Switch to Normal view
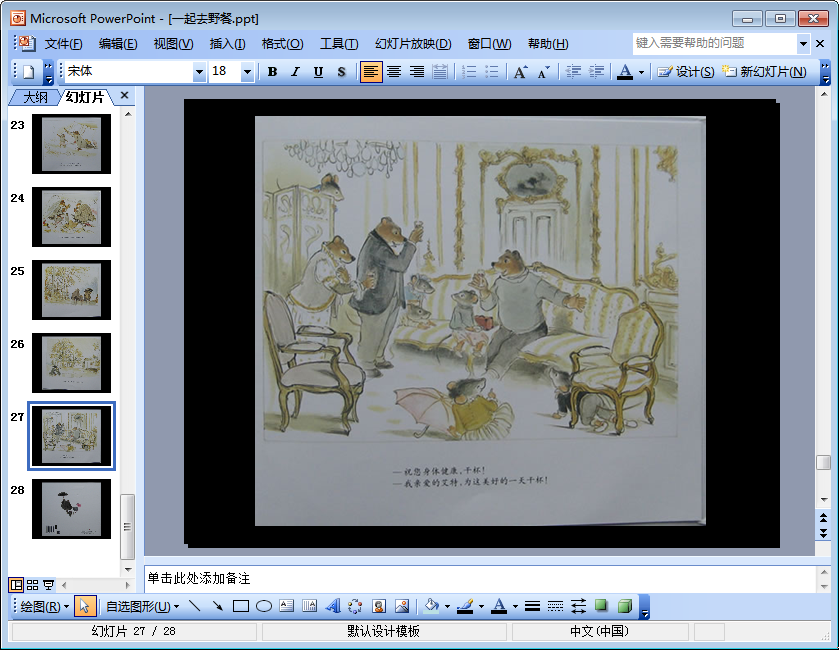 (x=17, y=585)
